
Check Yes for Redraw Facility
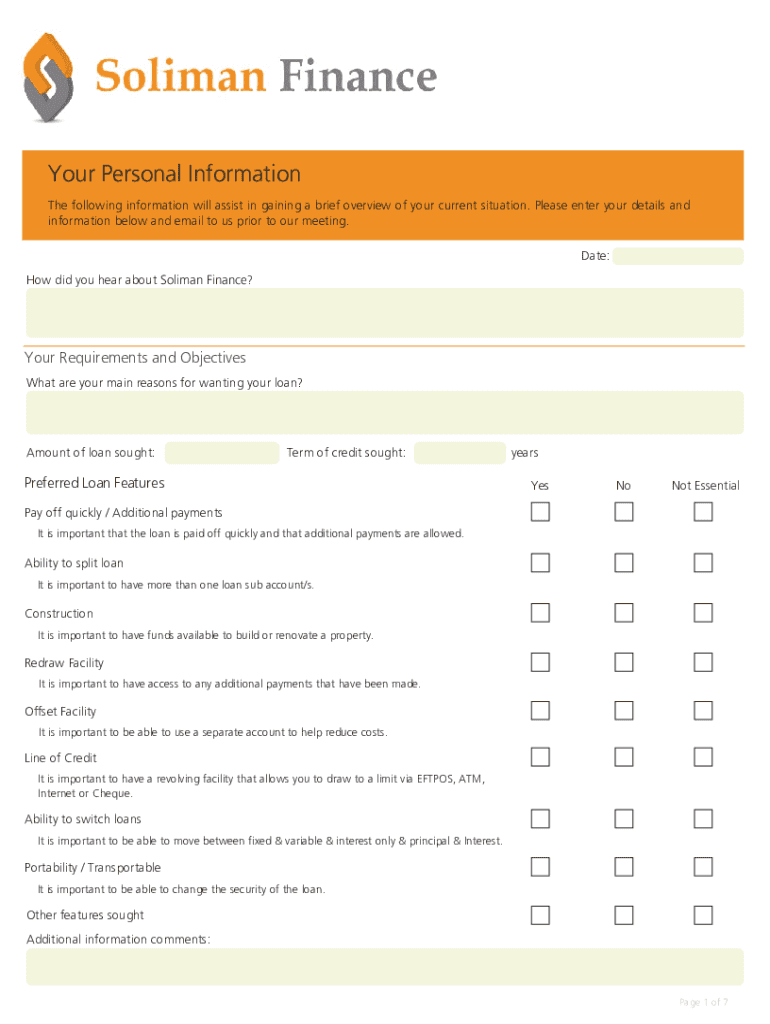540,662
